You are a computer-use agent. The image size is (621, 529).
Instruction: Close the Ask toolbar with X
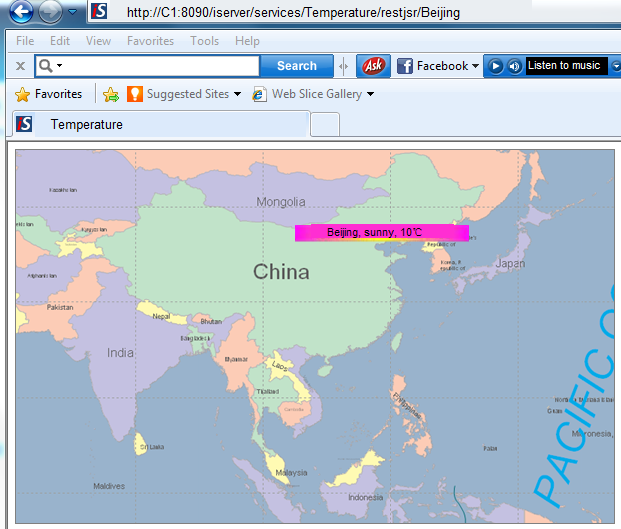click(x=20, y=66)
